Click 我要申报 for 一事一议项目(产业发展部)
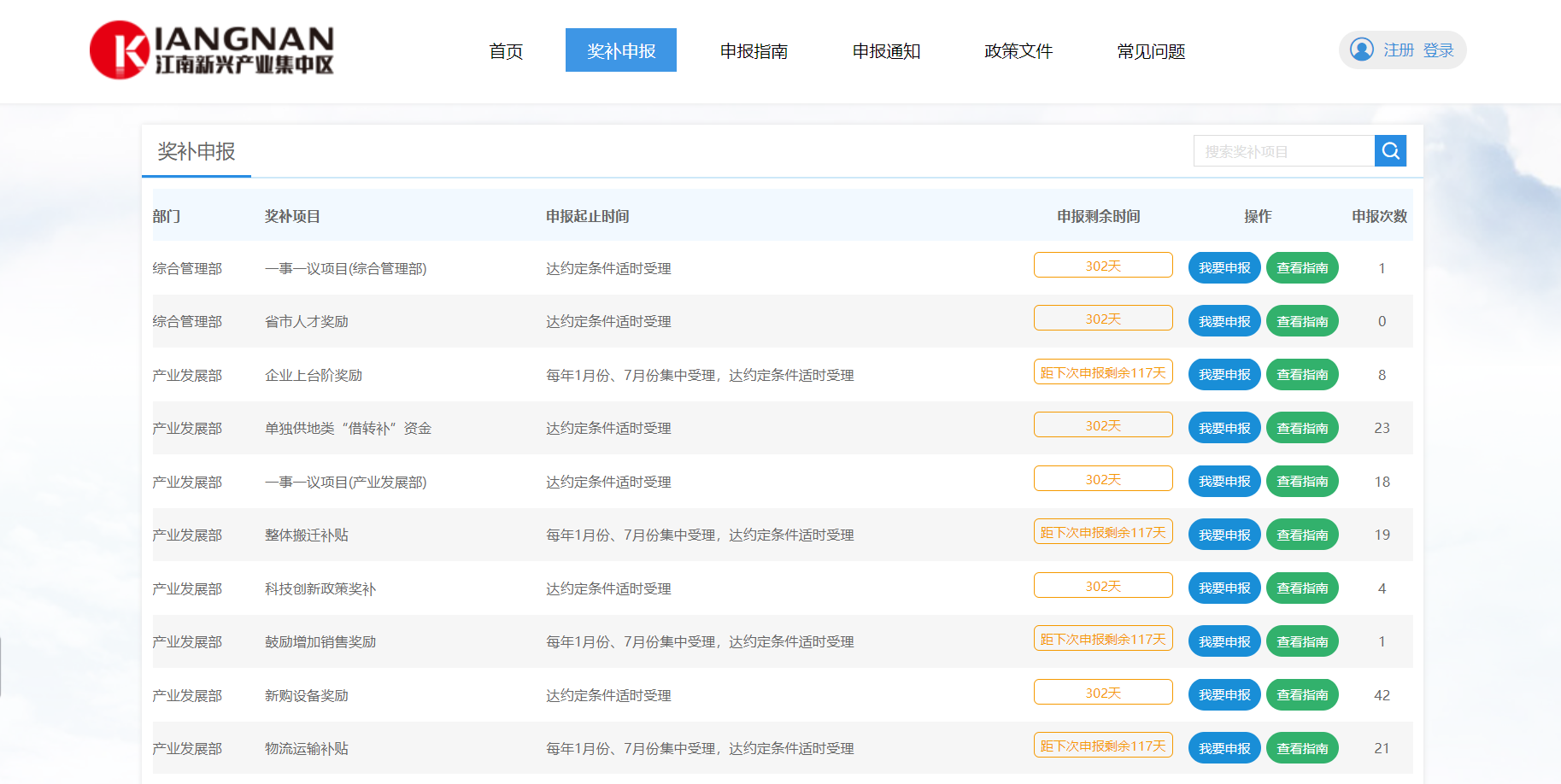 [x=1224, y=482]
